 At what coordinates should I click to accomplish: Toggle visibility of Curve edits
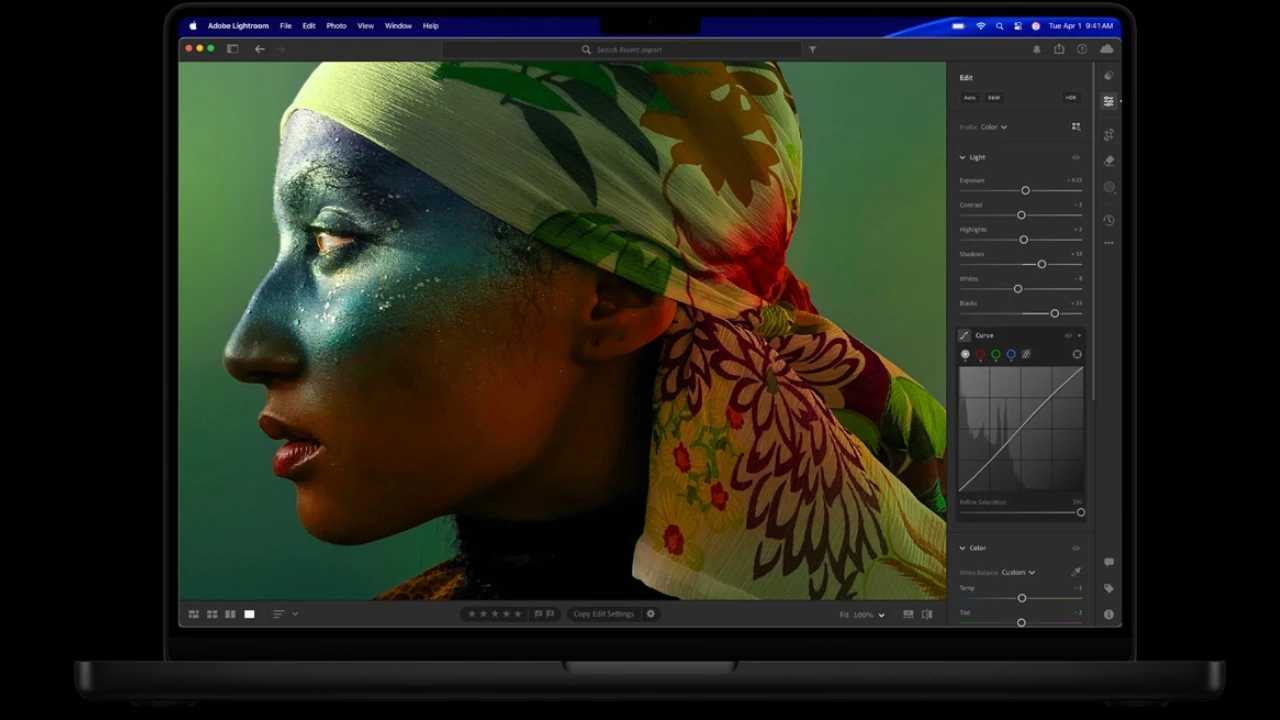1067,335
